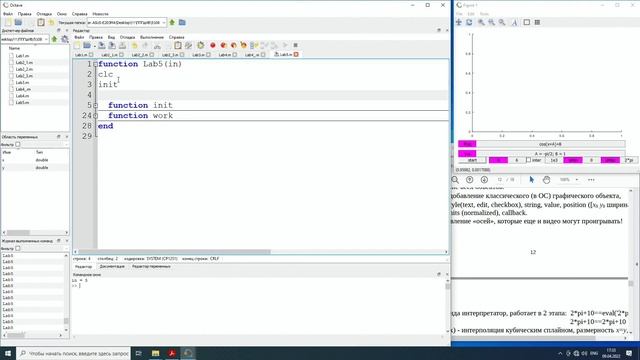The height and width of the screenshot is (360, 640).
Task: Click the editor horizontal scrollbar
Action: point(260,252)
